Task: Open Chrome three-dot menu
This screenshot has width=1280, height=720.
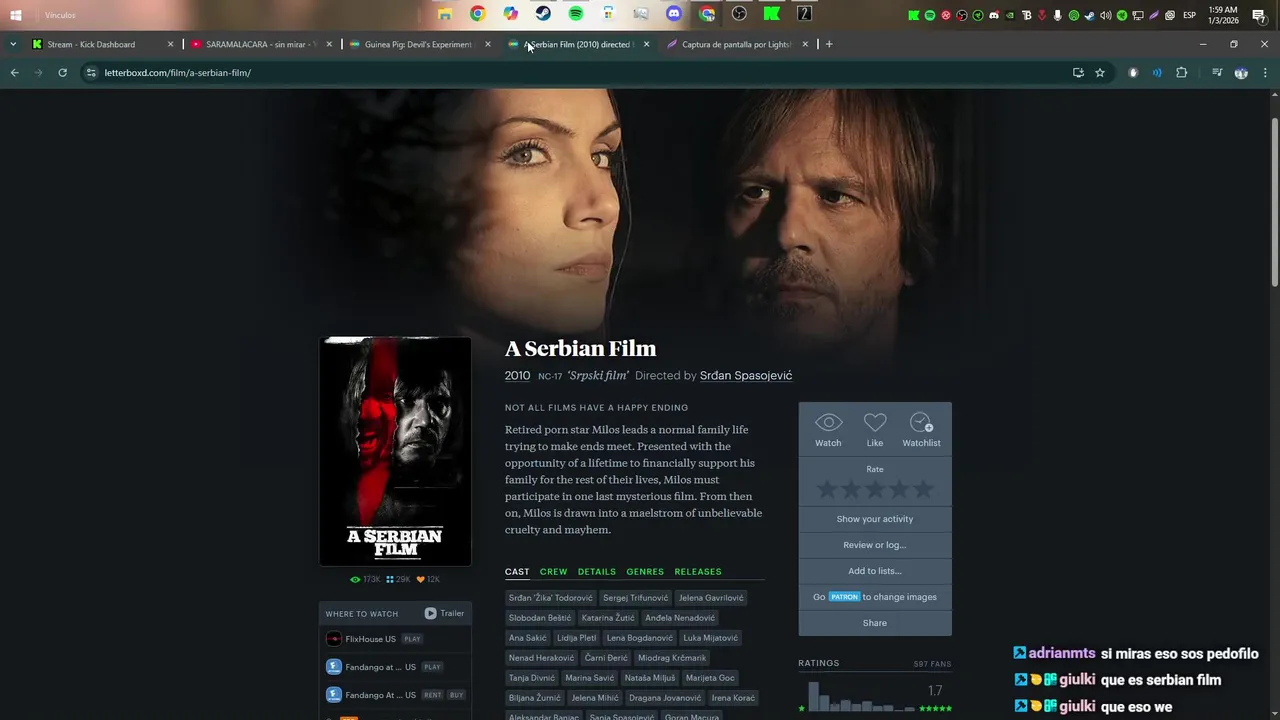Action: tap(1265, 73)
